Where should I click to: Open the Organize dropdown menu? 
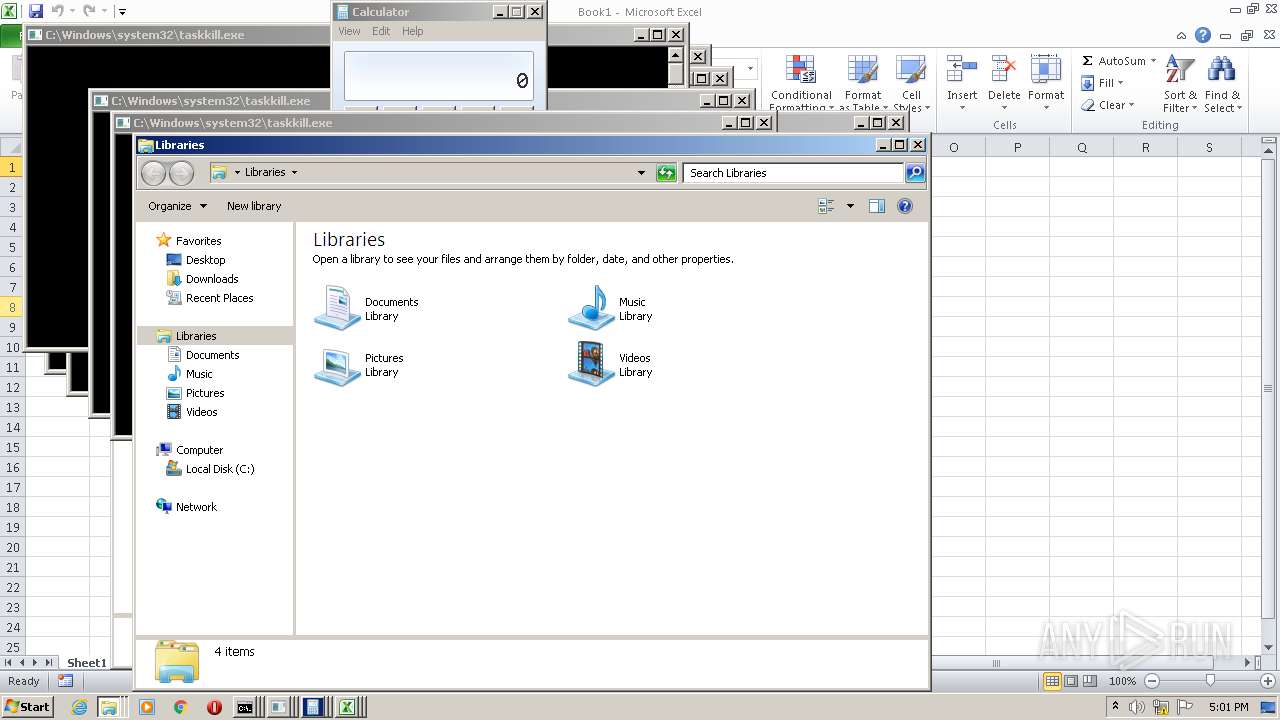pyautogui.click(x=178, y=206)
